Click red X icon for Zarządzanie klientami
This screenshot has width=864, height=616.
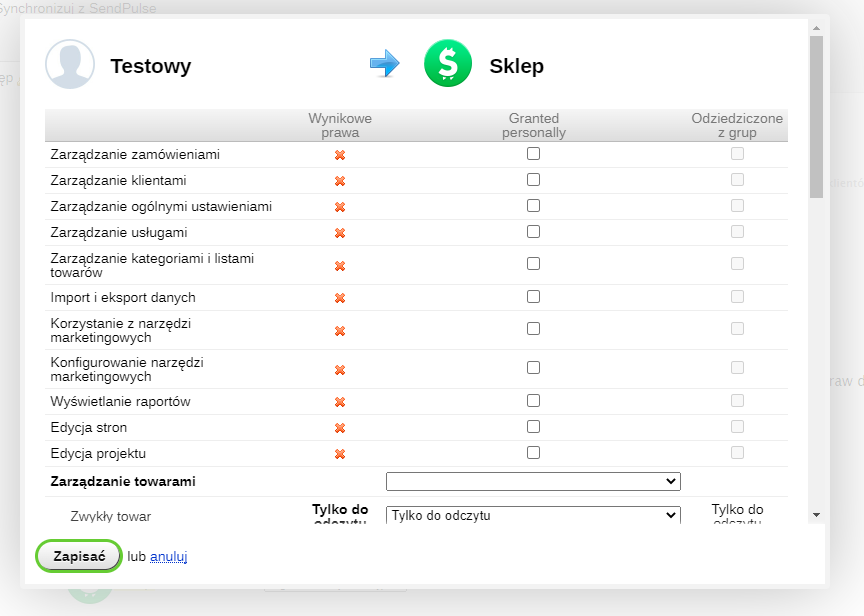pyautogui.click(x=340, y=181)
